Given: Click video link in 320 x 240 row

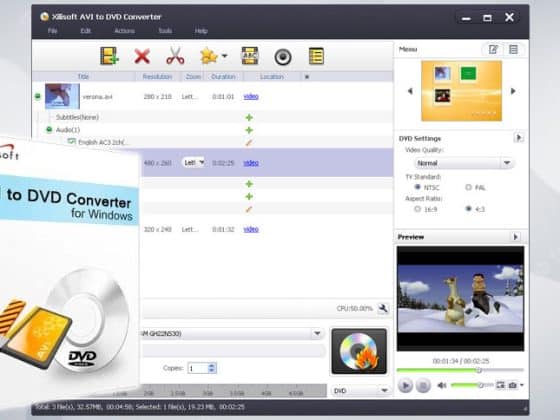Looking at the screenshot, I should (x=251, y=229).
